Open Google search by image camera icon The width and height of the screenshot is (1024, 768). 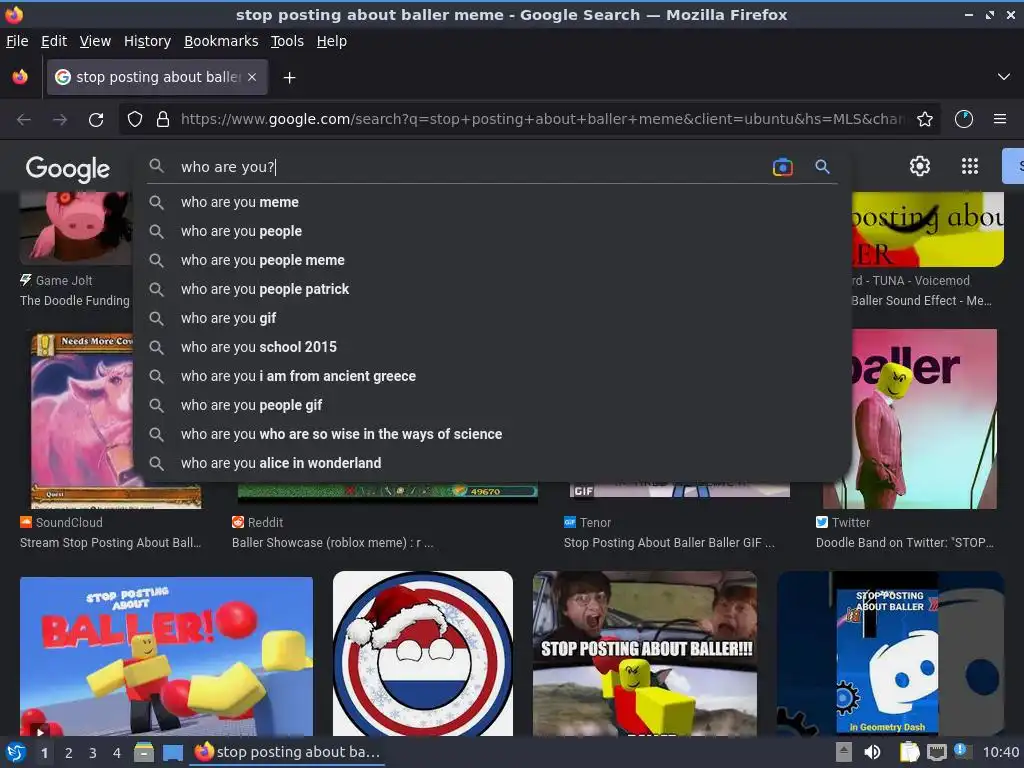(782, 167)
